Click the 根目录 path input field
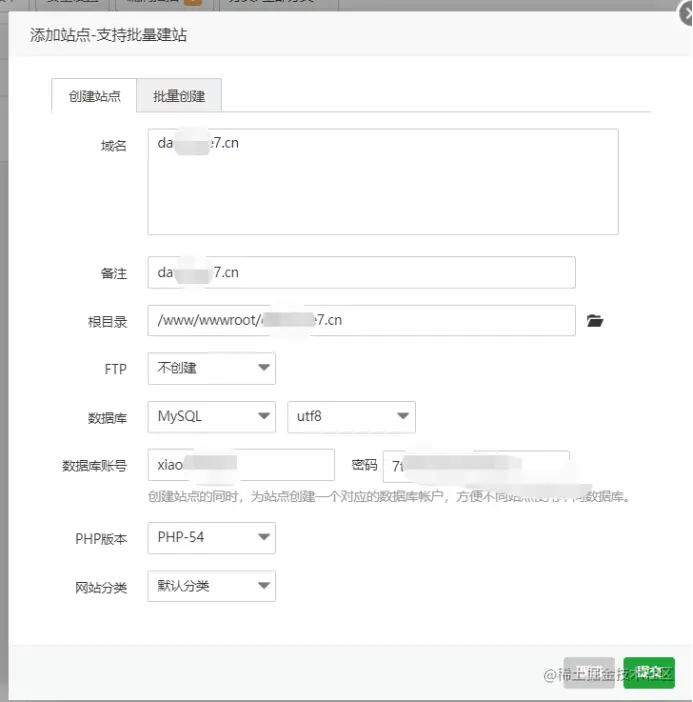The width and height of the screenshot is (693, 702). pyautogui.click(x=361, y=320)
